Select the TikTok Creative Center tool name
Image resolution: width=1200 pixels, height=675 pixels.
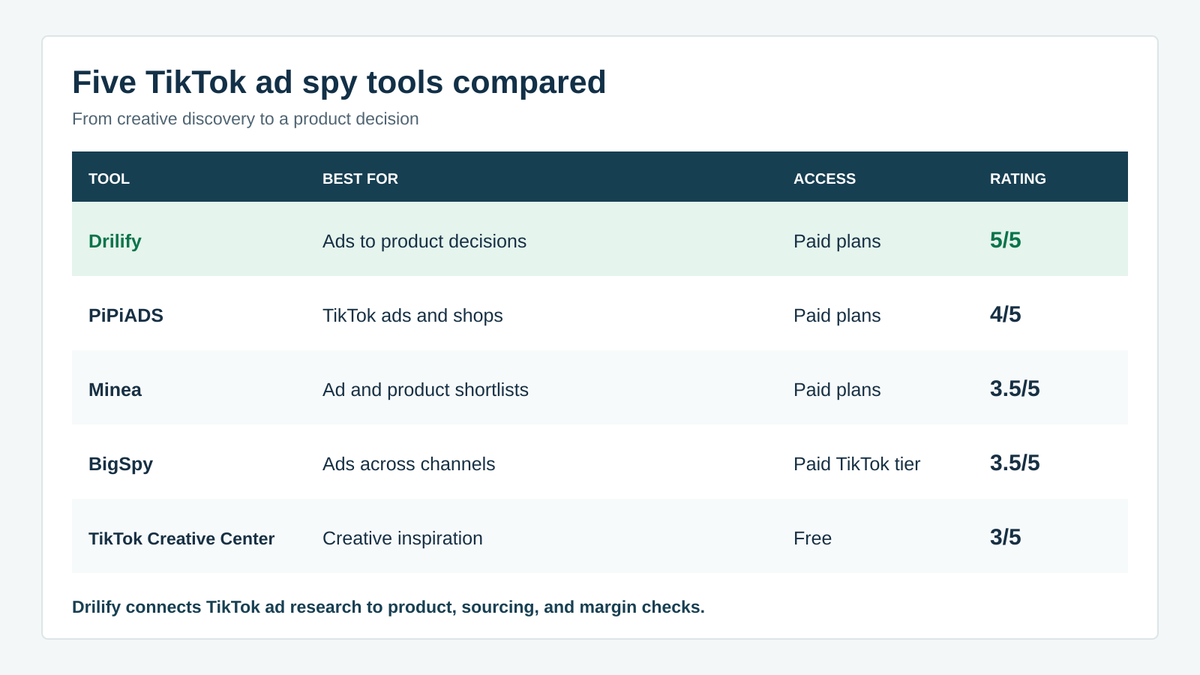point(182,538)
